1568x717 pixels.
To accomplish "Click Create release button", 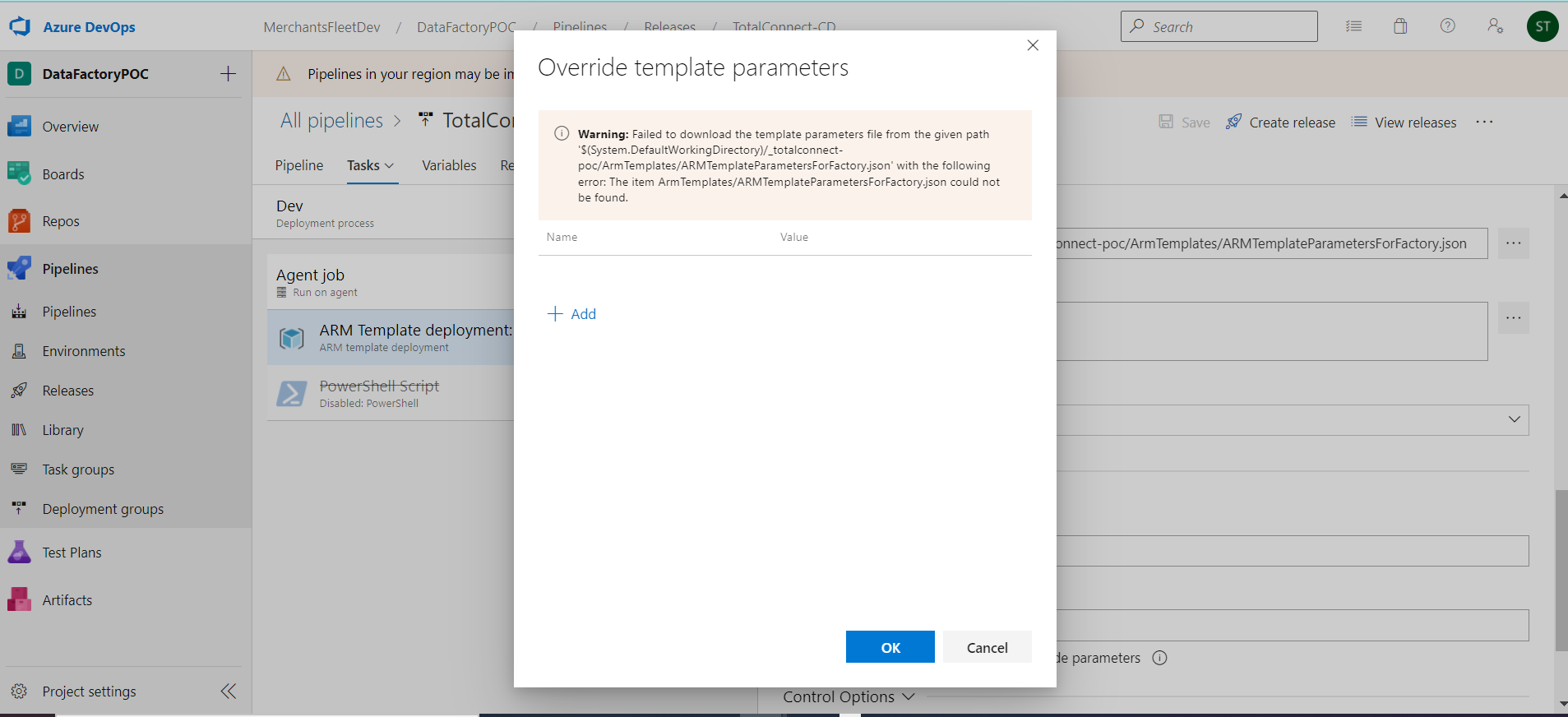I will [1280, 123].
